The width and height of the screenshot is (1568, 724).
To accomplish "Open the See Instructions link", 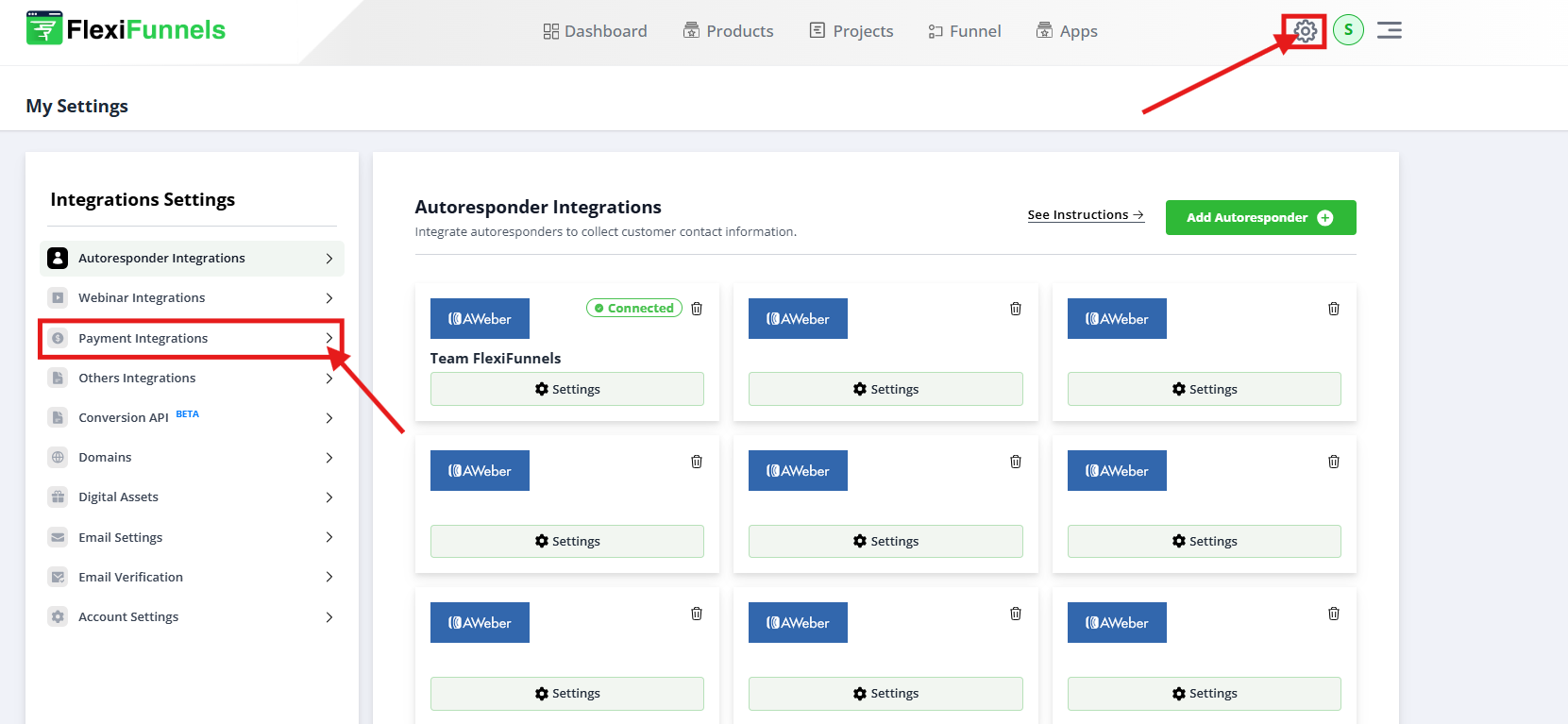I will (1086, 215).
